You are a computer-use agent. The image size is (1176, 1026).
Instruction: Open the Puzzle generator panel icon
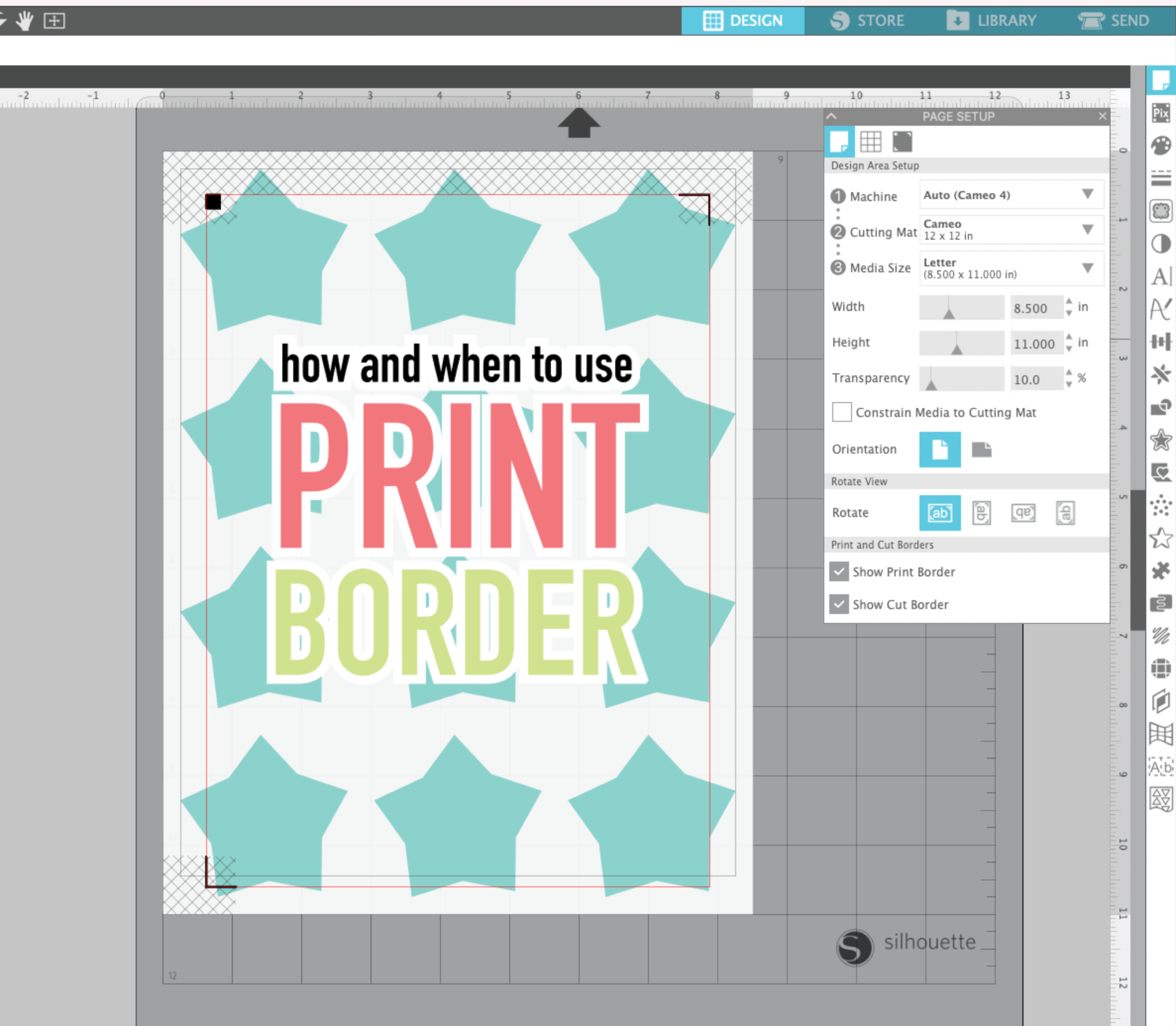coord(1161,571)
